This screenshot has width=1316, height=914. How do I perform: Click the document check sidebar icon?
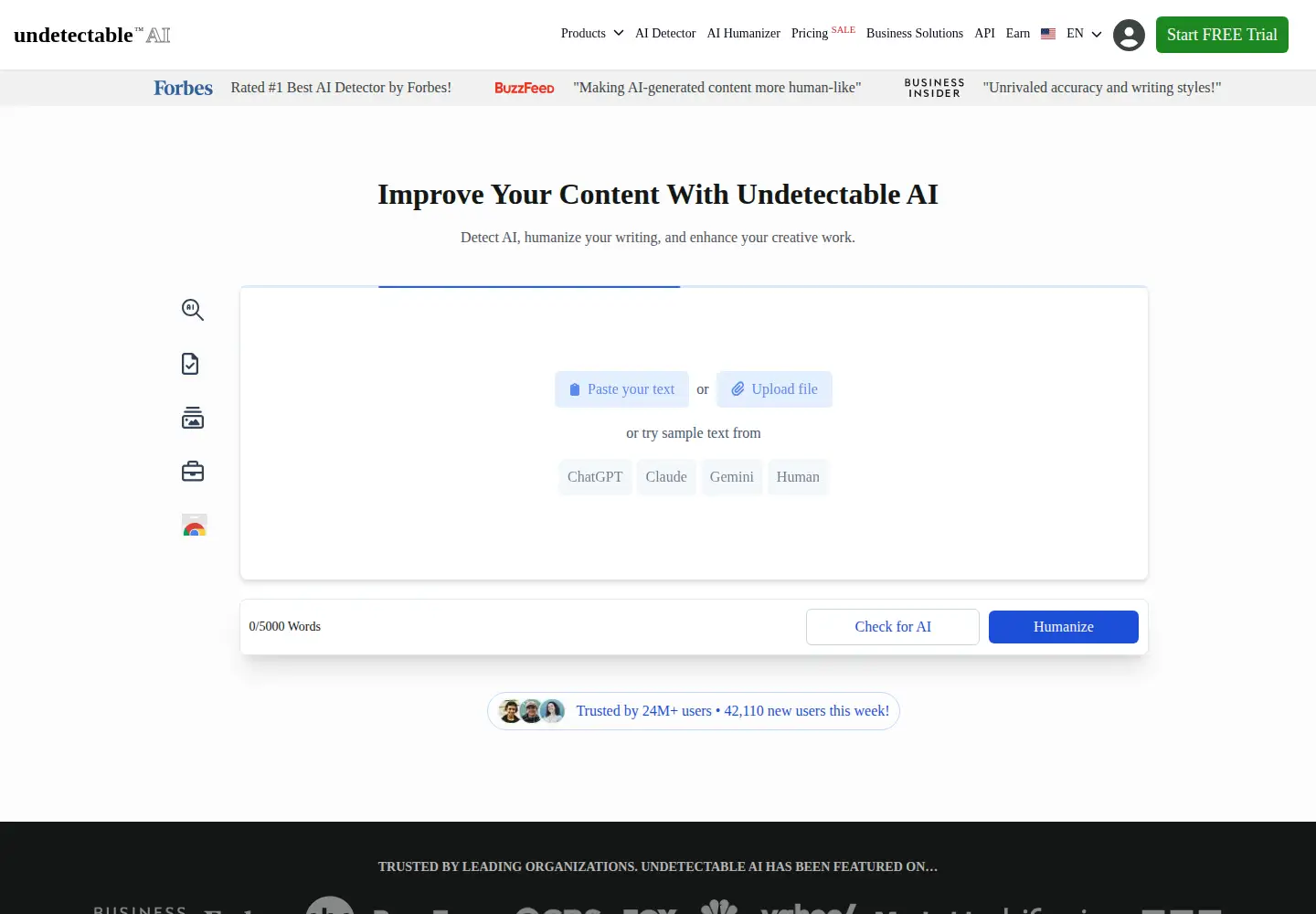[190, 364]
